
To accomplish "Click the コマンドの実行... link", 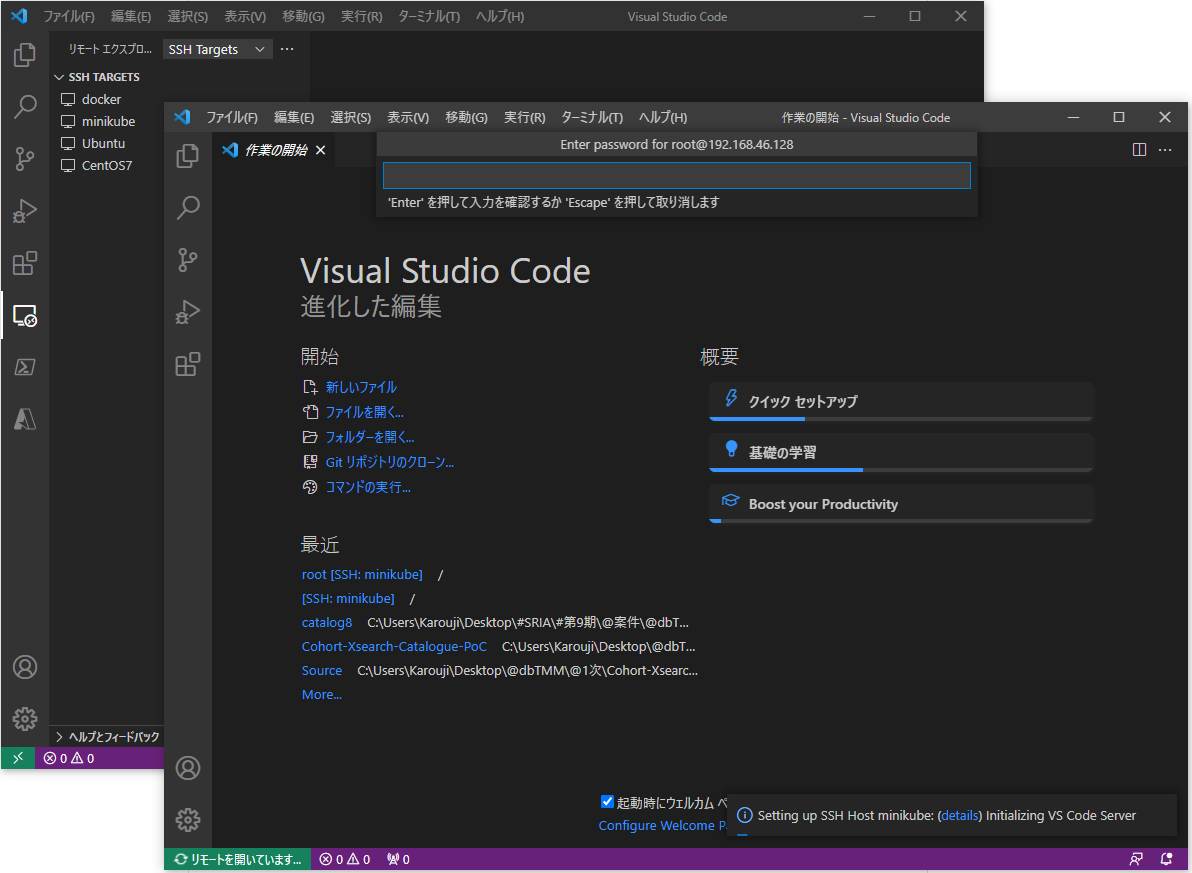I will (368, 487).
